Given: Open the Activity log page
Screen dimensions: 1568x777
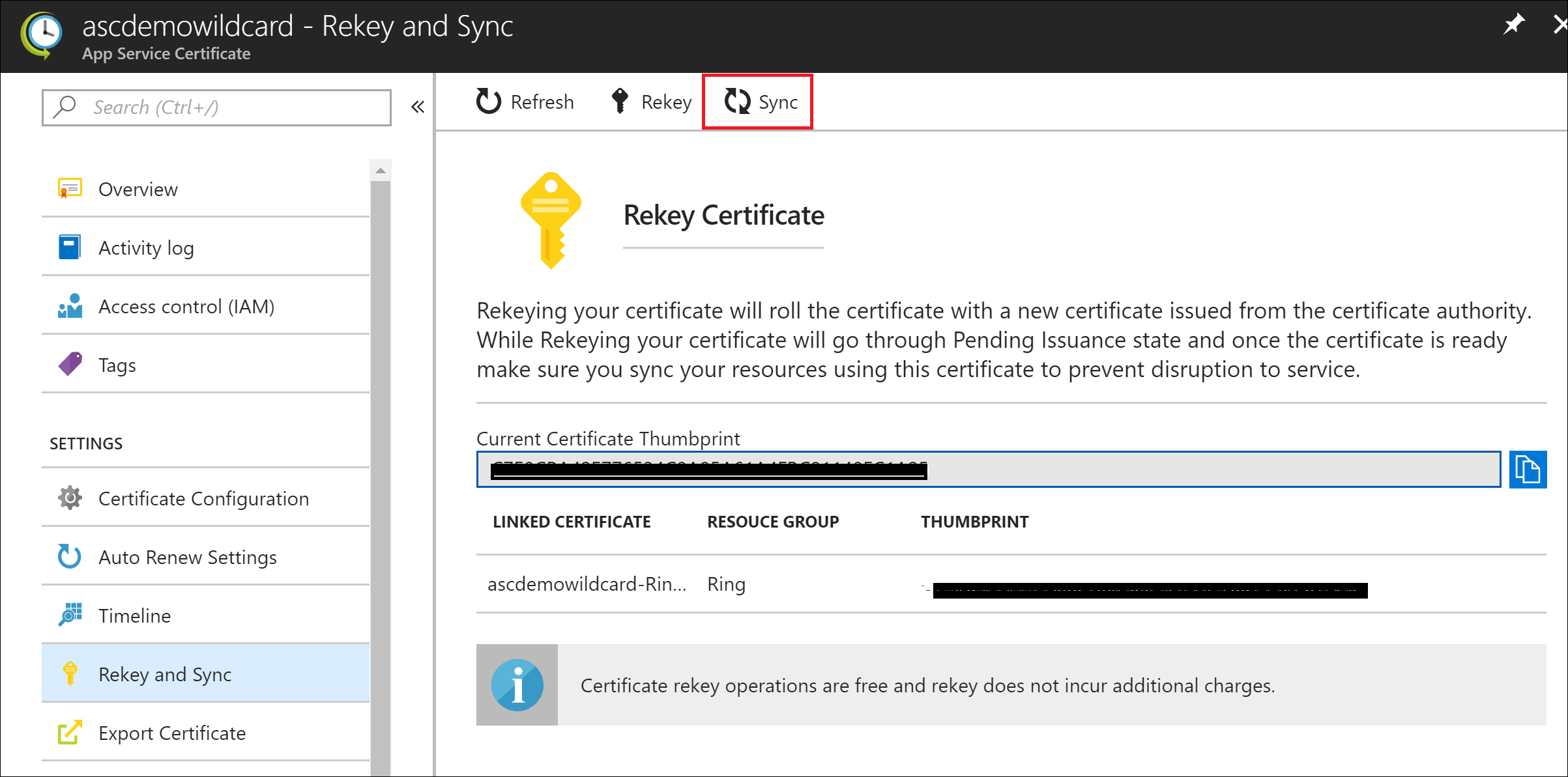Looking at the screenshot, I should click(146, 248).
